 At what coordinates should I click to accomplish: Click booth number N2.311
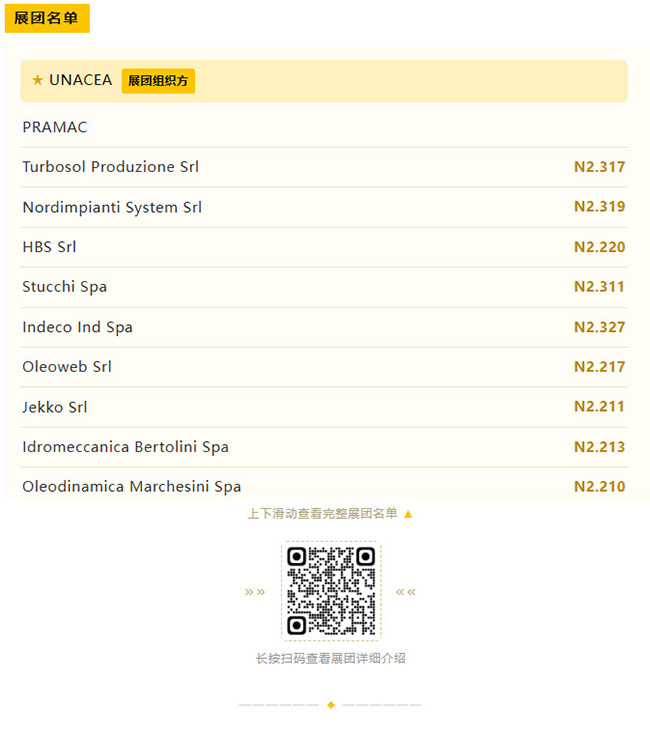point(599,287)
